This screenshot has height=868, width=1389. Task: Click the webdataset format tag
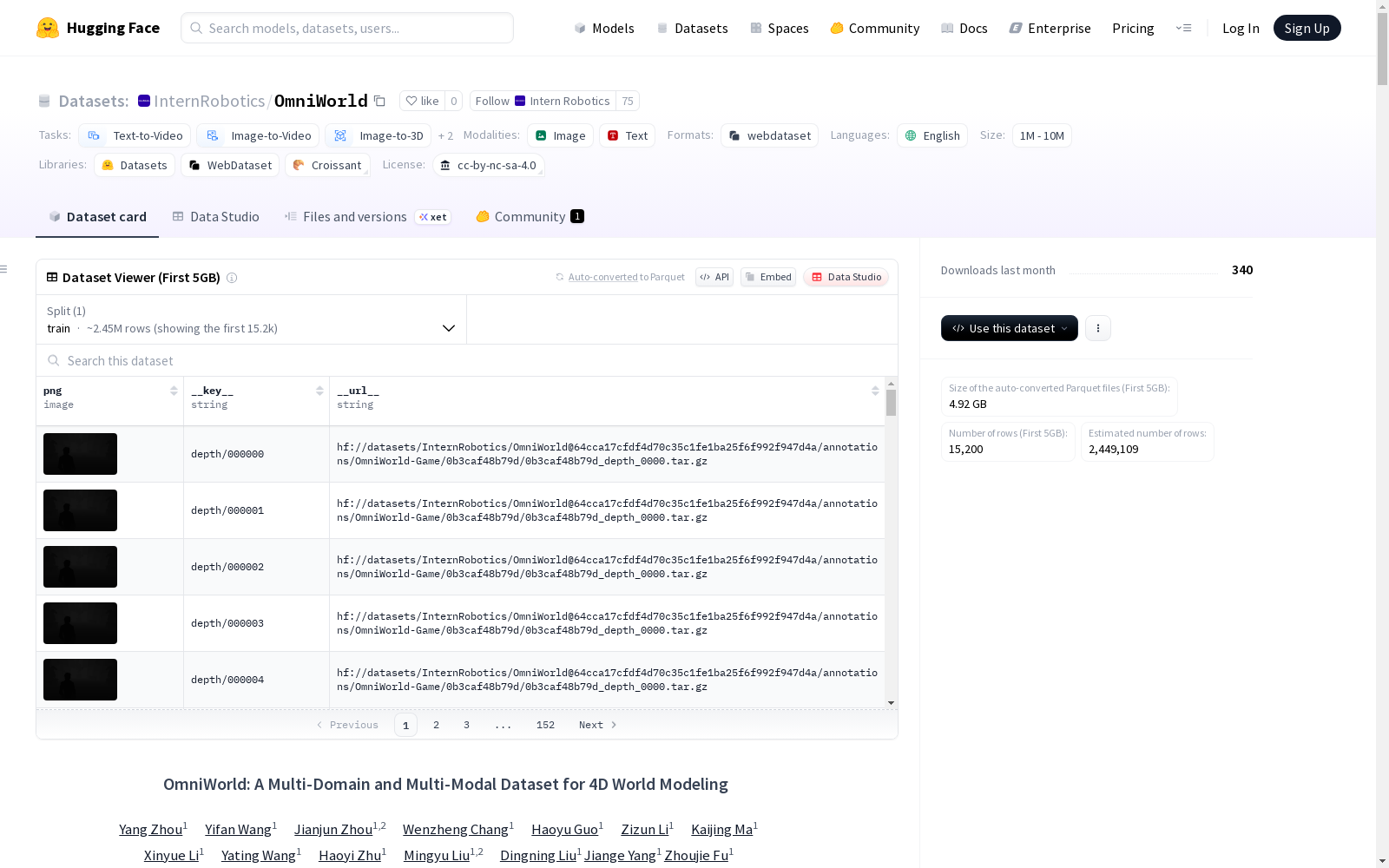[x=769, y=135]
